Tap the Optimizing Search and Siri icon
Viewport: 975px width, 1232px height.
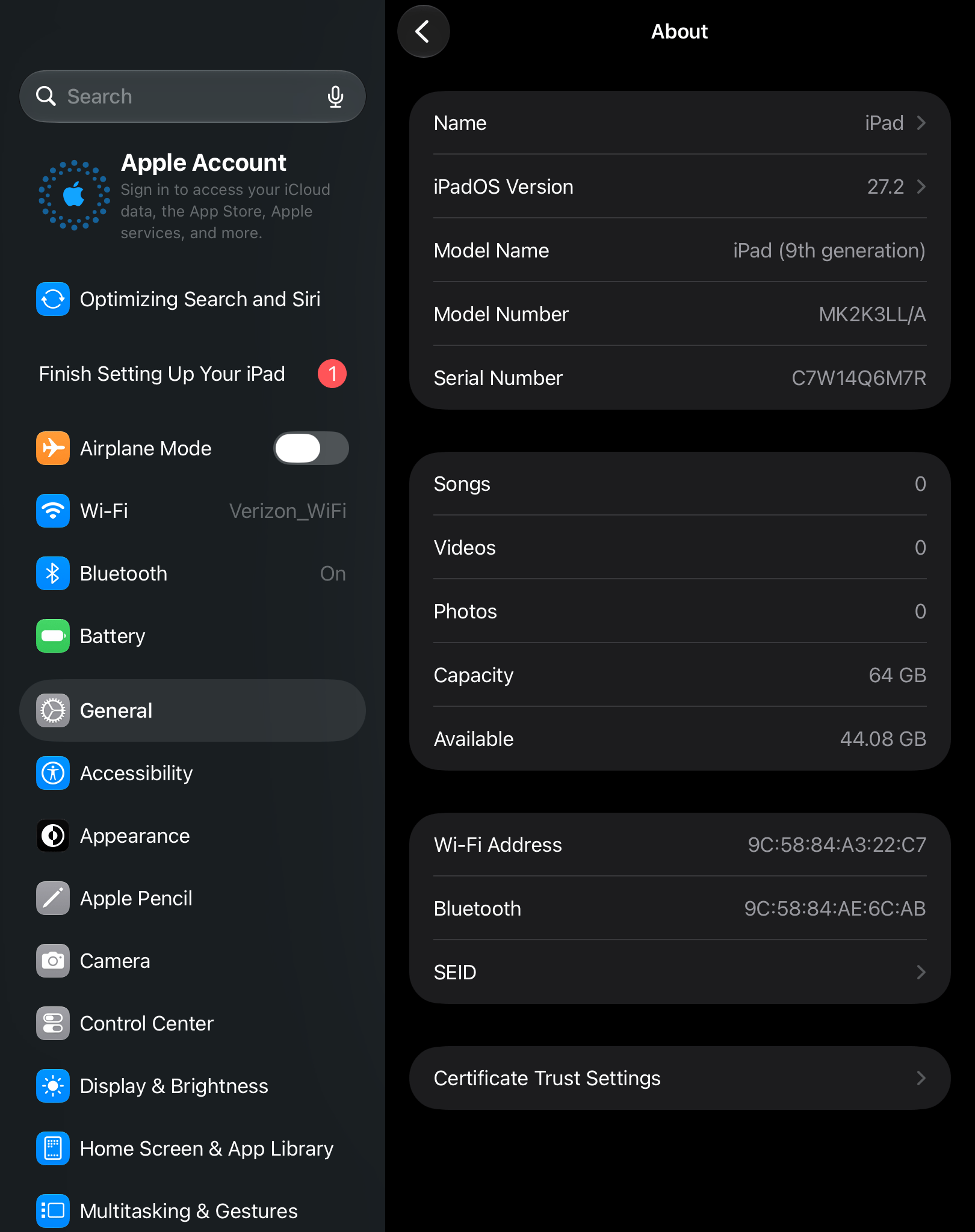point(53,299)
